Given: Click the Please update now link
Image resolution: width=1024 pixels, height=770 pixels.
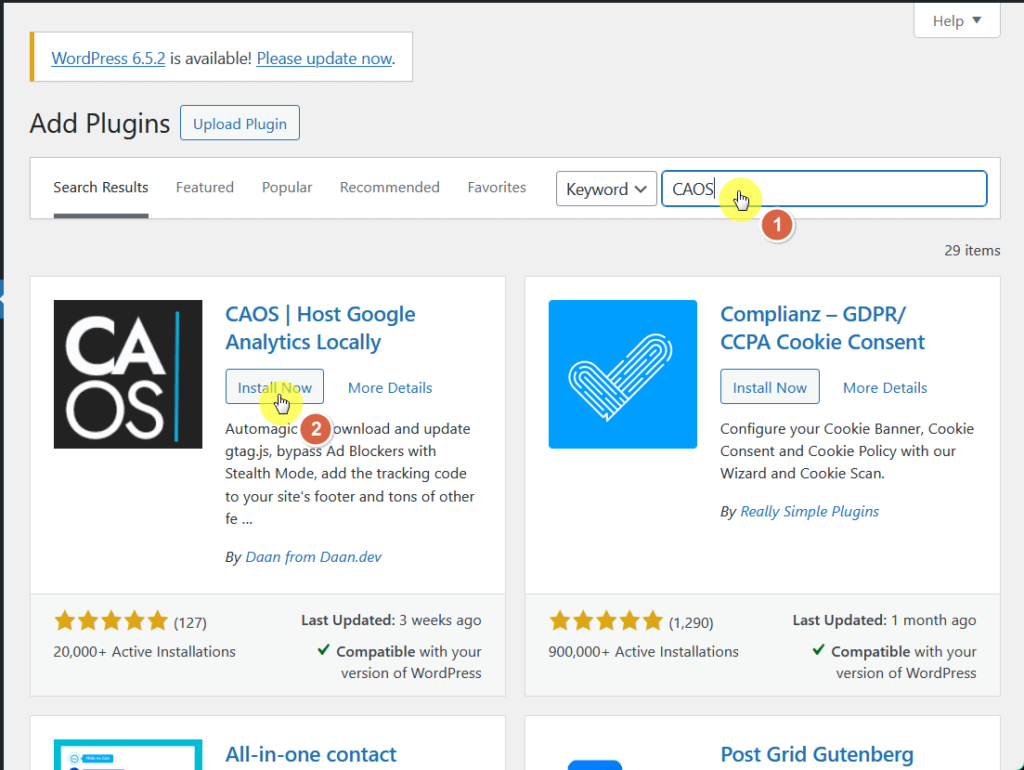Looking at the screenshot, I should (324, 58).
